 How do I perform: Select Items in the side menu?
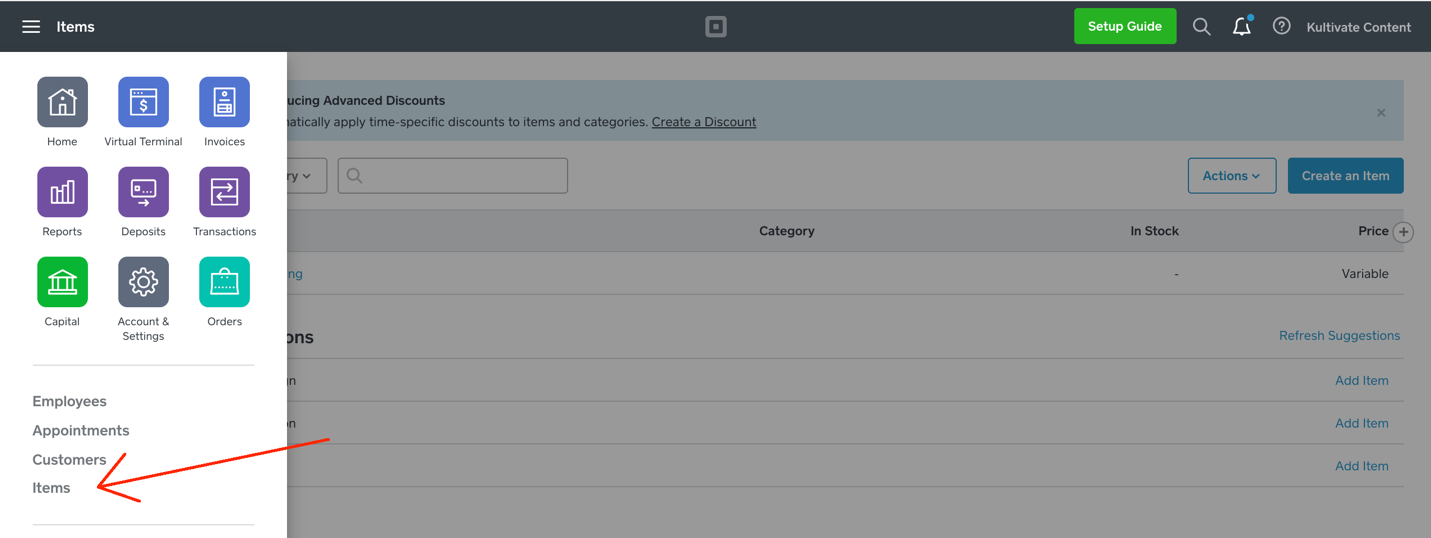(51, 488)
